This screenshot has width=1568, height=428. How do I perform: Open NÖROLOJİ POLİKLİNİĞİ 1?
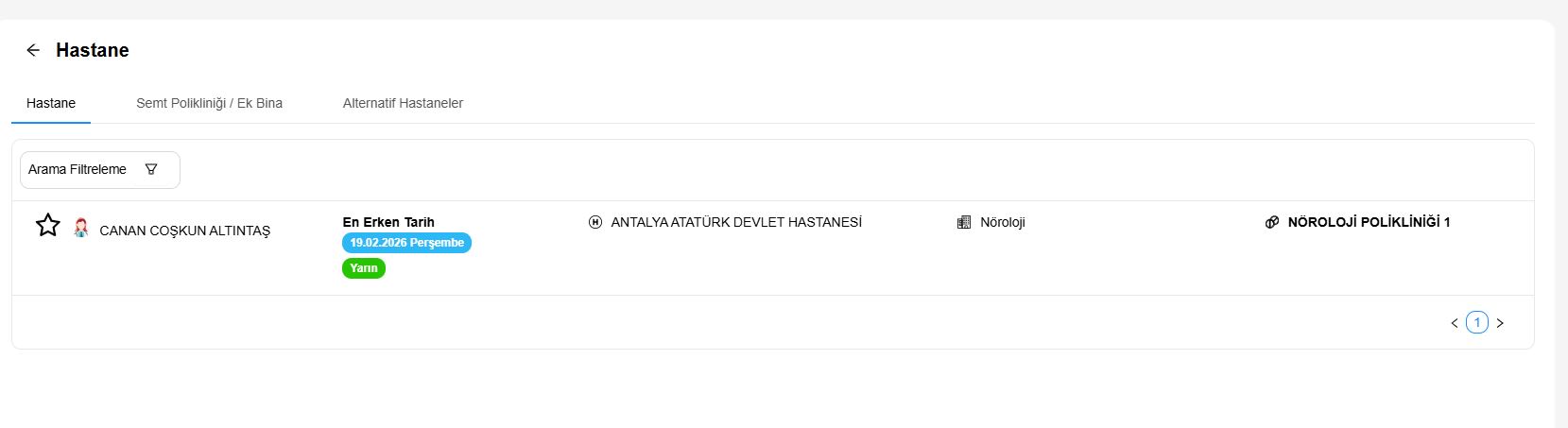click(x=1369, y=222)
